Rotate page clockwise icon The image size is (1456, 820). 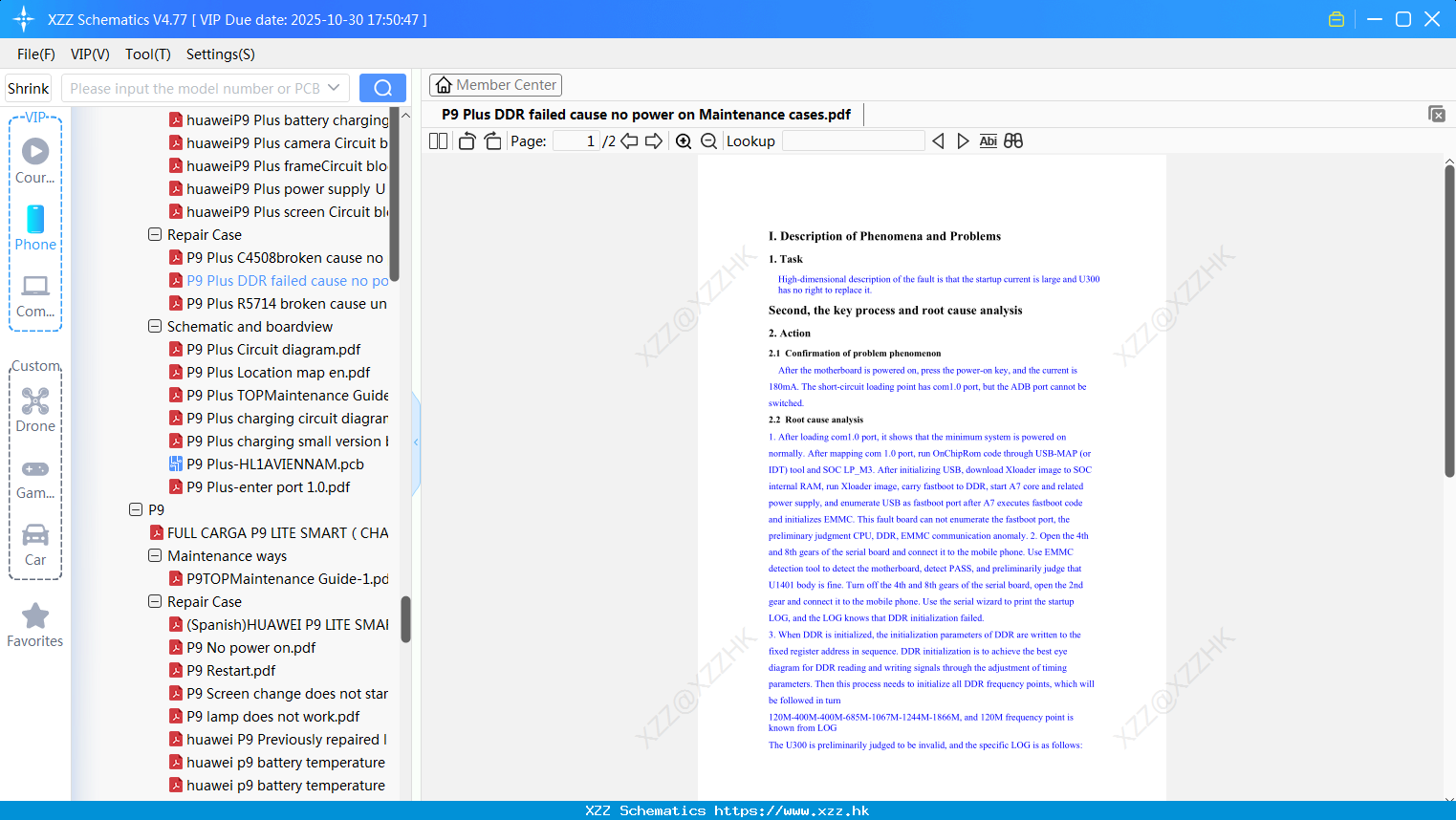click(x=492, y=141)
